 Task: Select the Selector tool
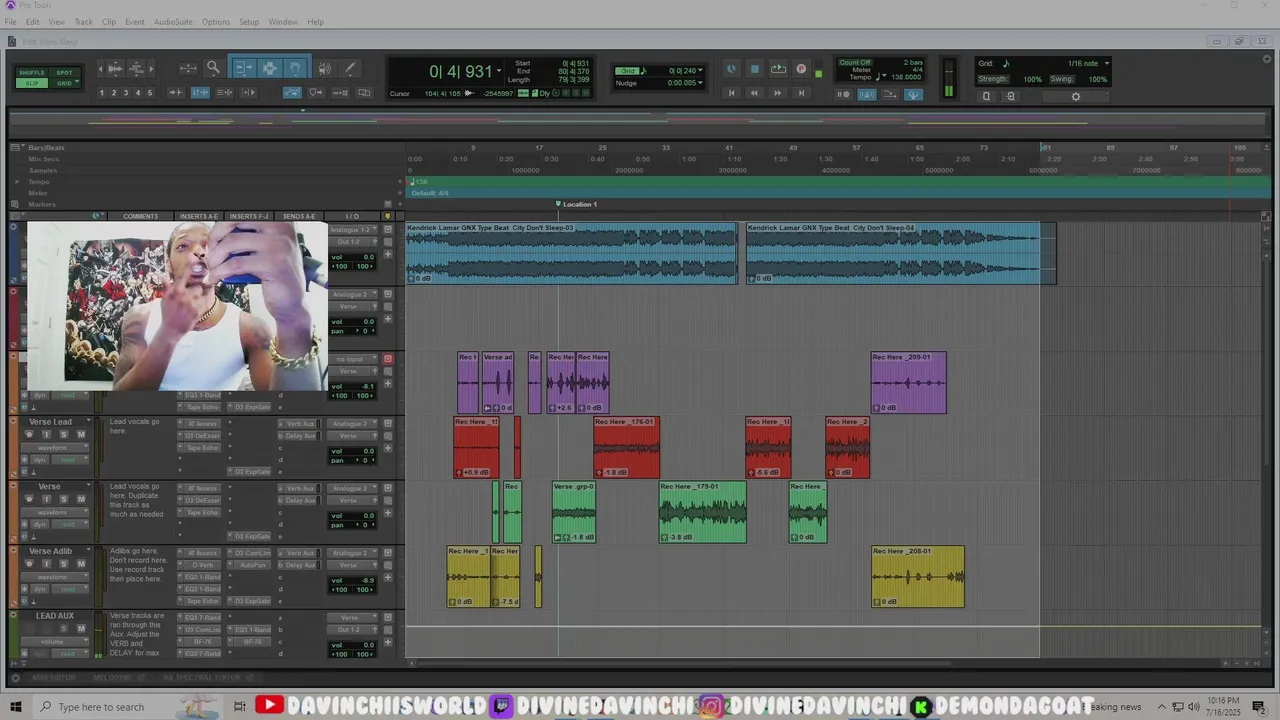pos(269,68)
